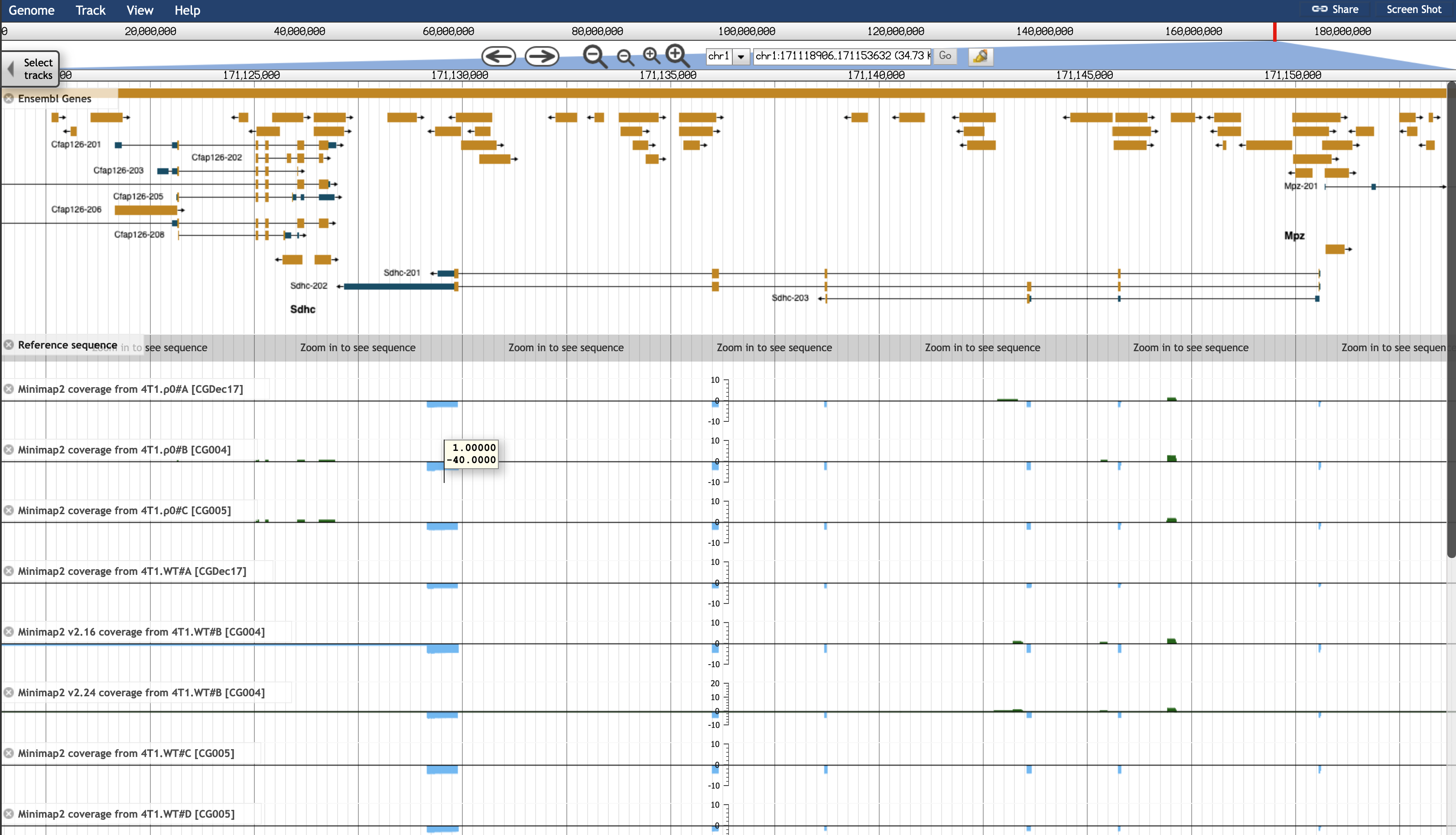Click the pan left arrow icon
1456x835 pixels.
(499, 55)
